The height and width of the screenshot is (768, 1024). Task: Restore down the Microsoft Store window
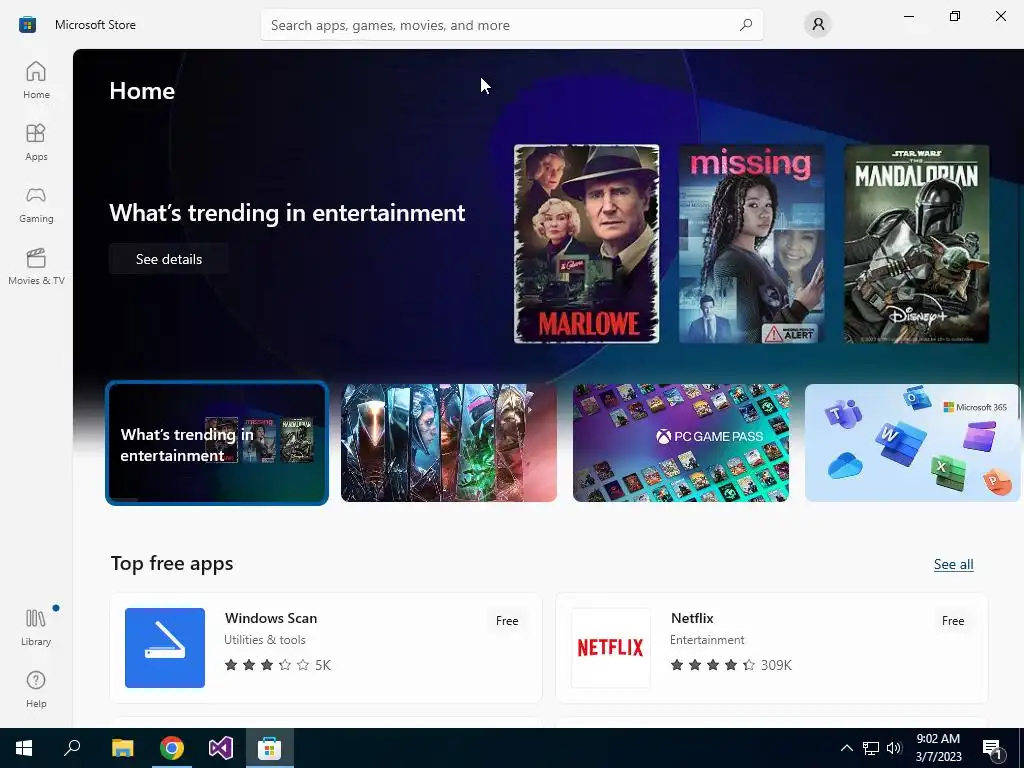955,16
